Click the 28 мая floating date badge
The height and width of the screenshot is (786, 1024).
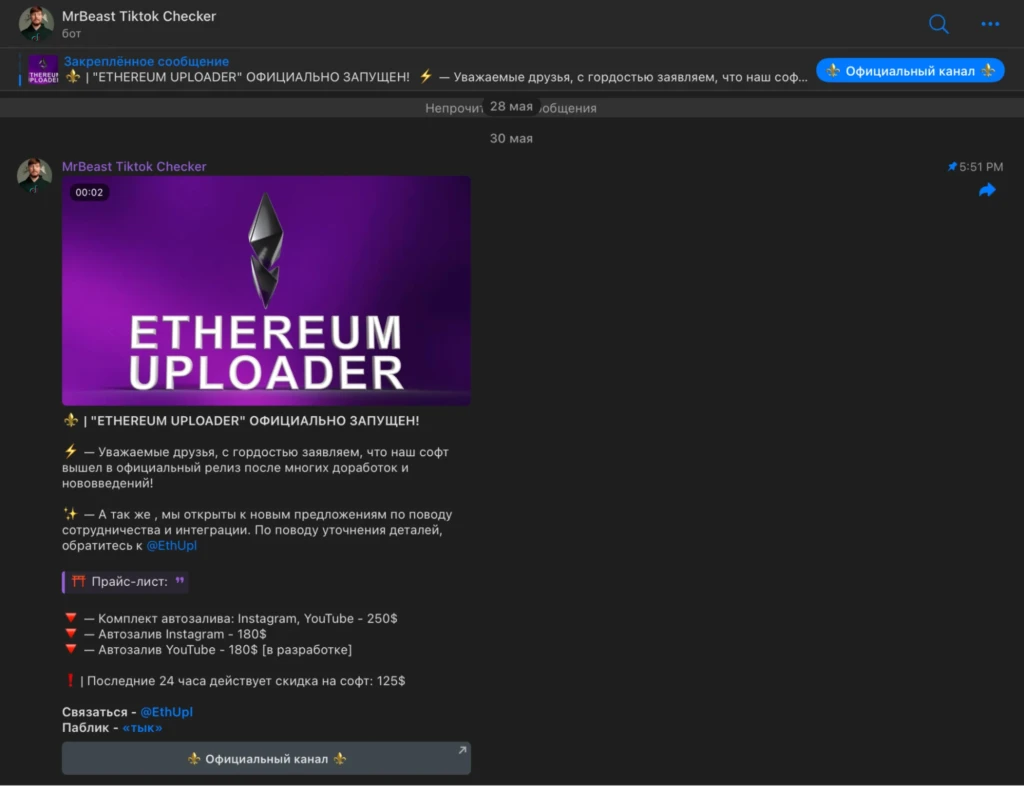pos(511,106)
